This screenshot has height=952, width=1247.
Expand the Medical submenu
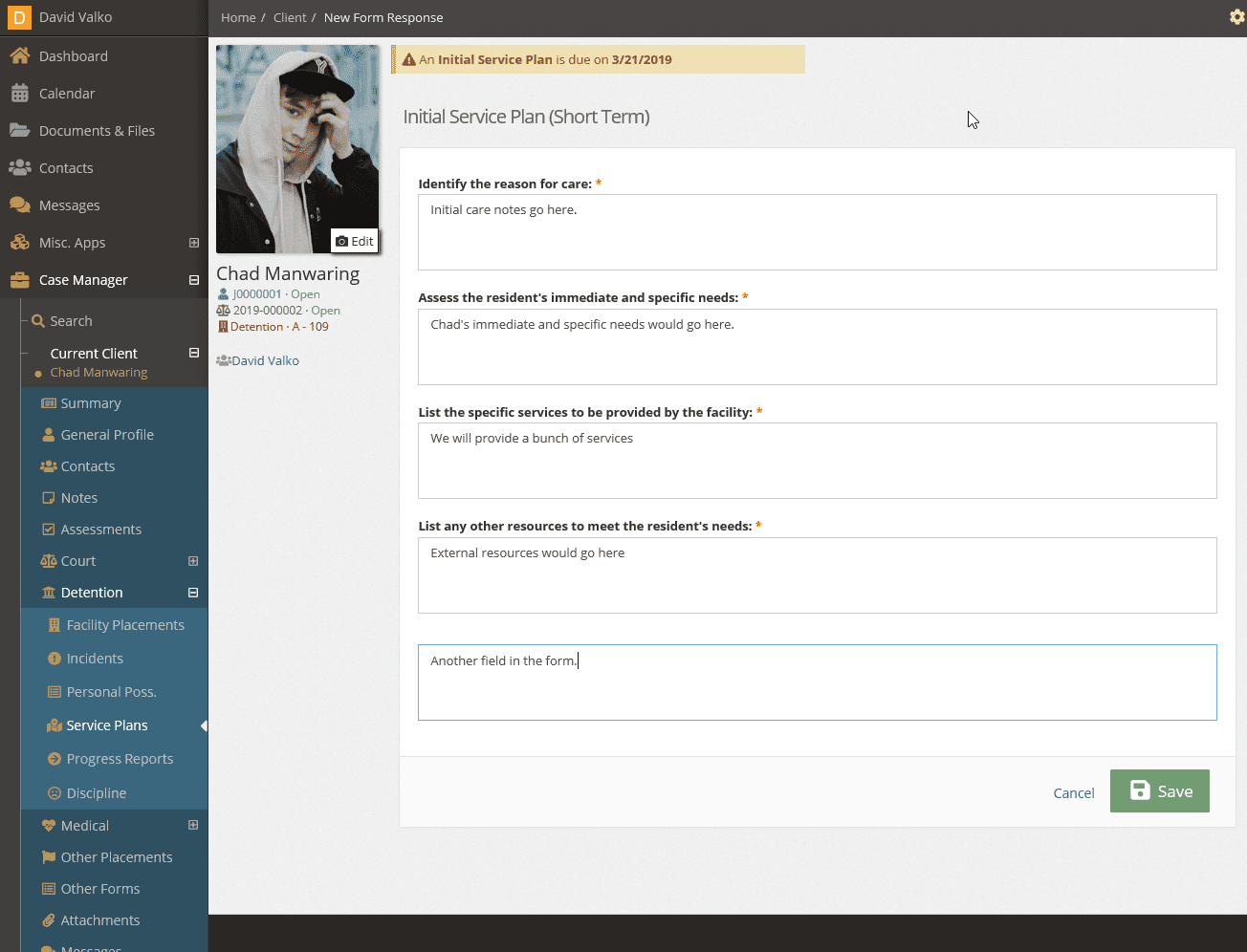194,825
